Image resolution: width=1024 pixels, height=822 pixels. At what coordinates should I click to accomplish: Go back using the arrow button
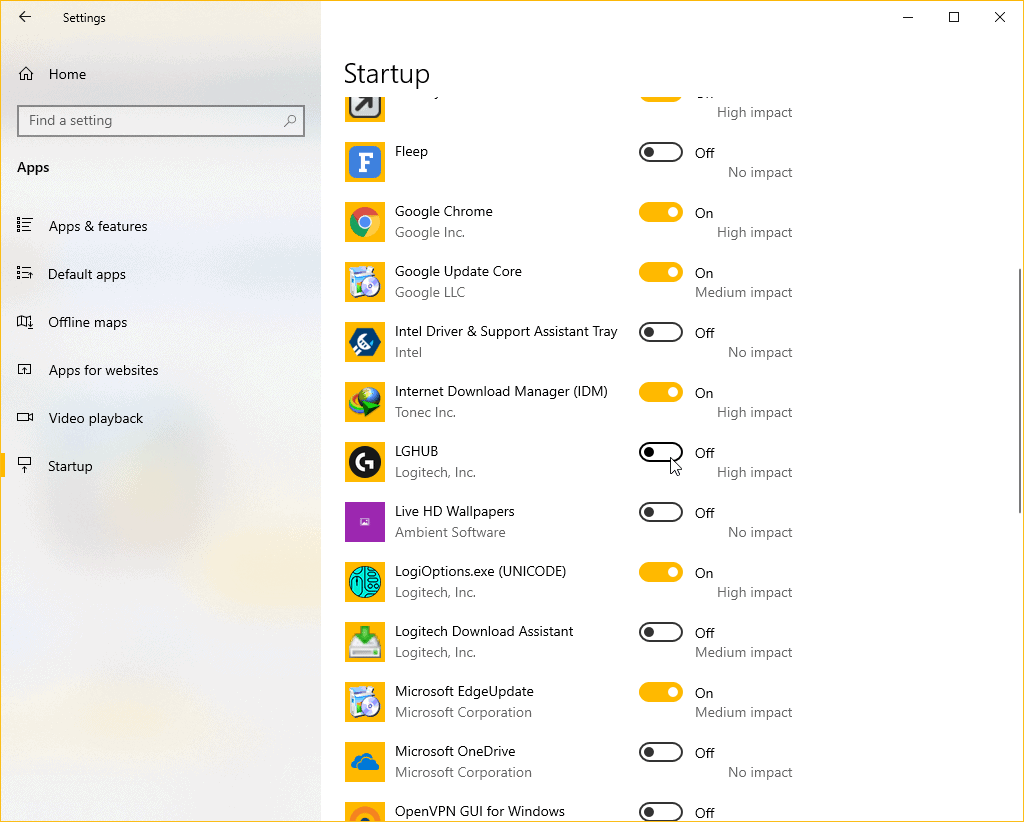(24, 17)
